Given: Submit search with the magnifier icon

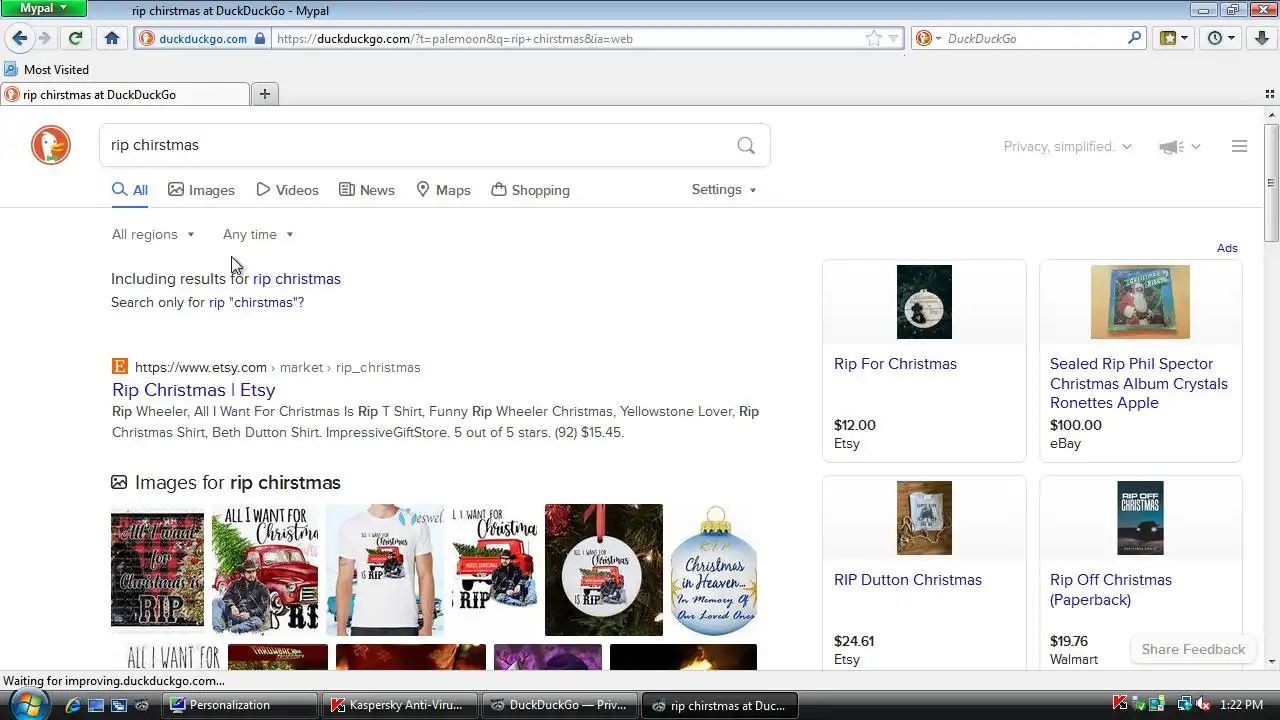Looking at the screenshot, I should 746,145.
